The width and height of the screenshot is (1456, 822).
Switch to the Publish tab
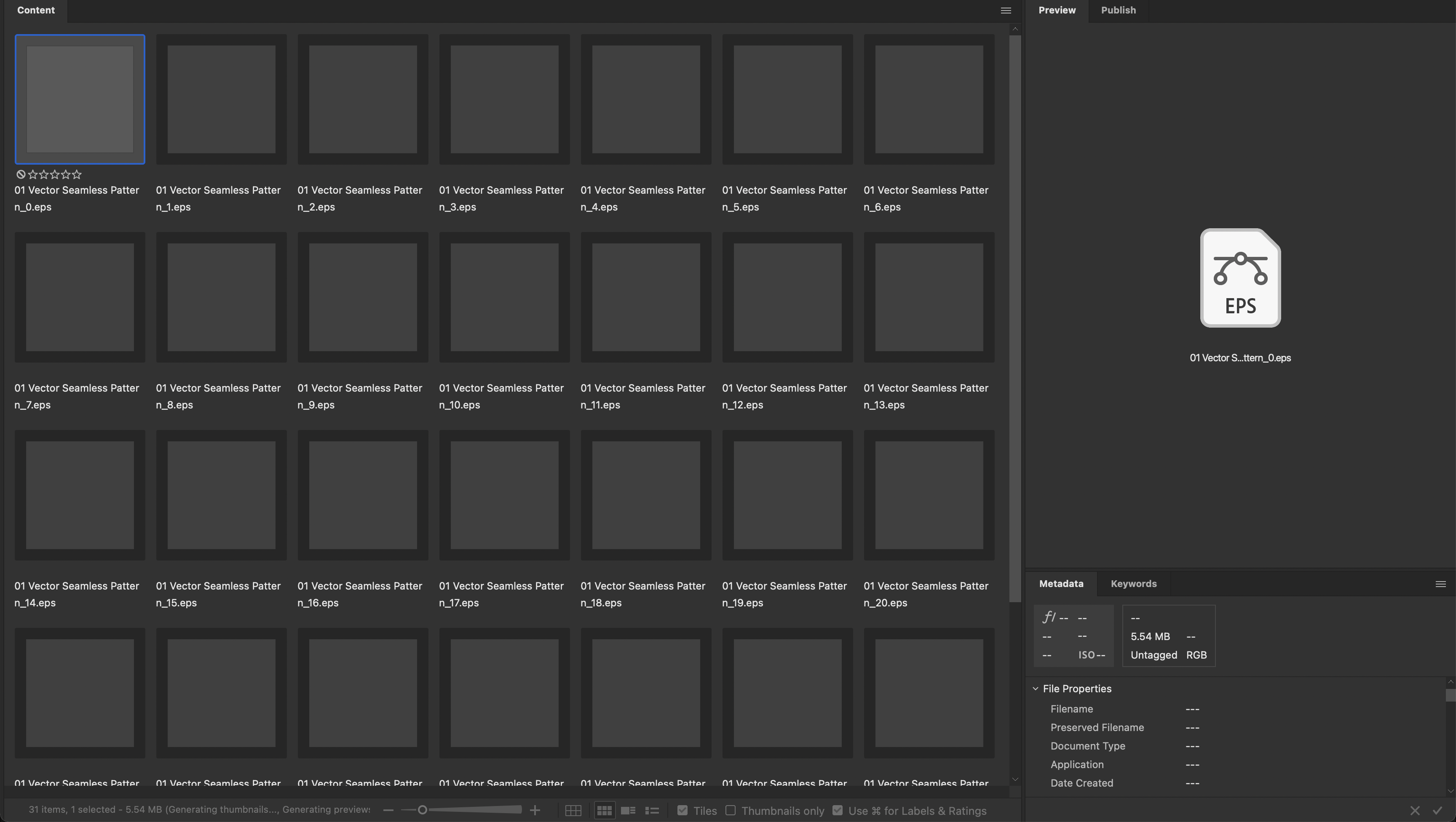point(1118,10)
